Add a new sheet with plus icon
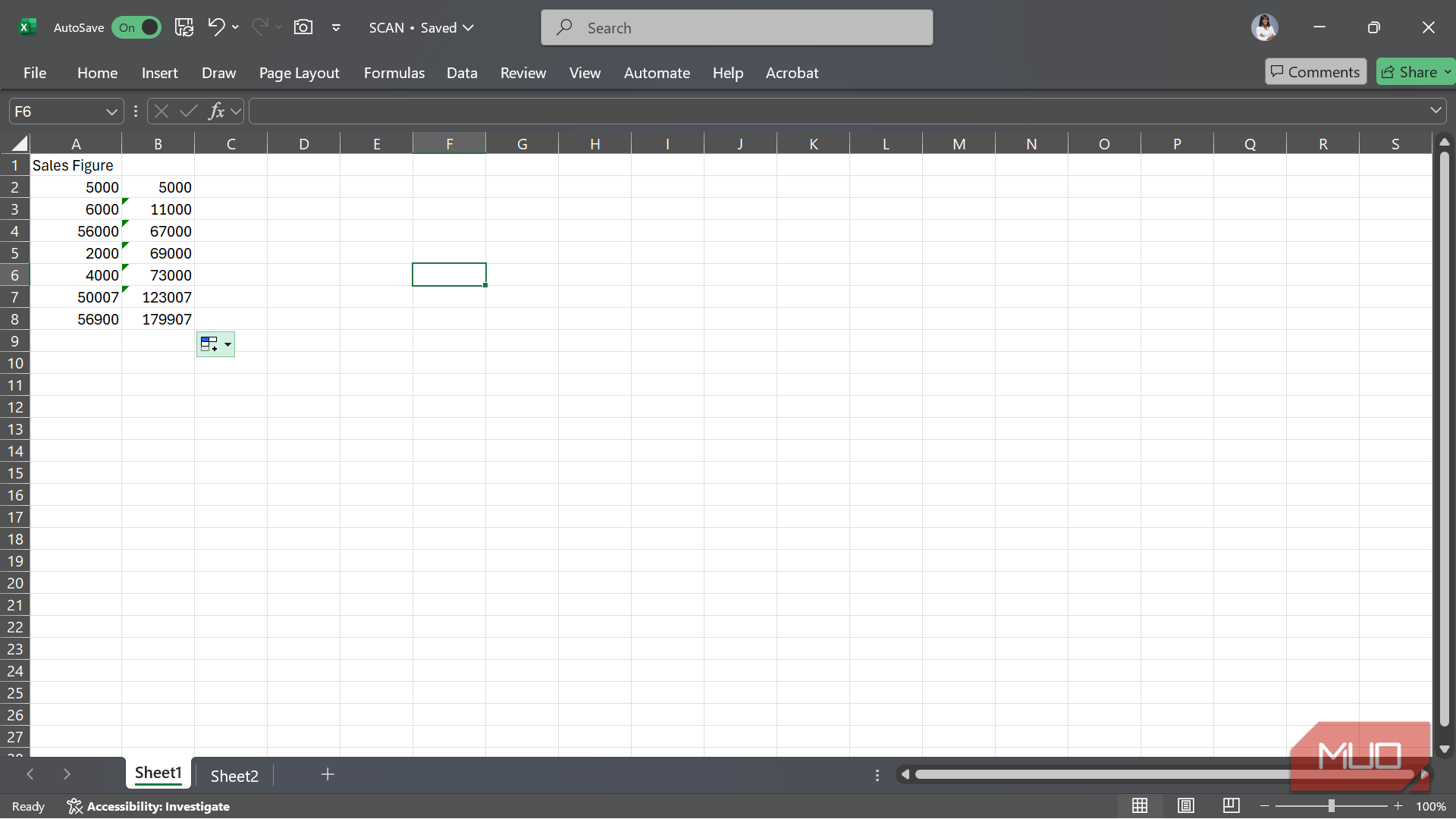Viewport: 1456px width, 819px height. point(328,774)
